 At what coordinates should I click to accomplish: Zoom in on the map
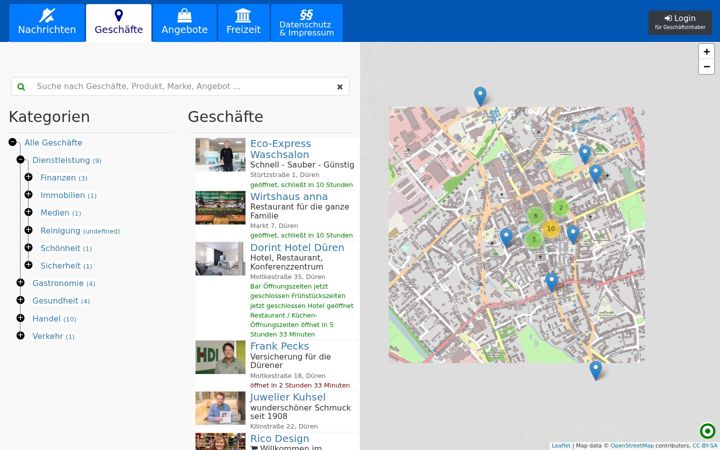[x=706, y=51]
